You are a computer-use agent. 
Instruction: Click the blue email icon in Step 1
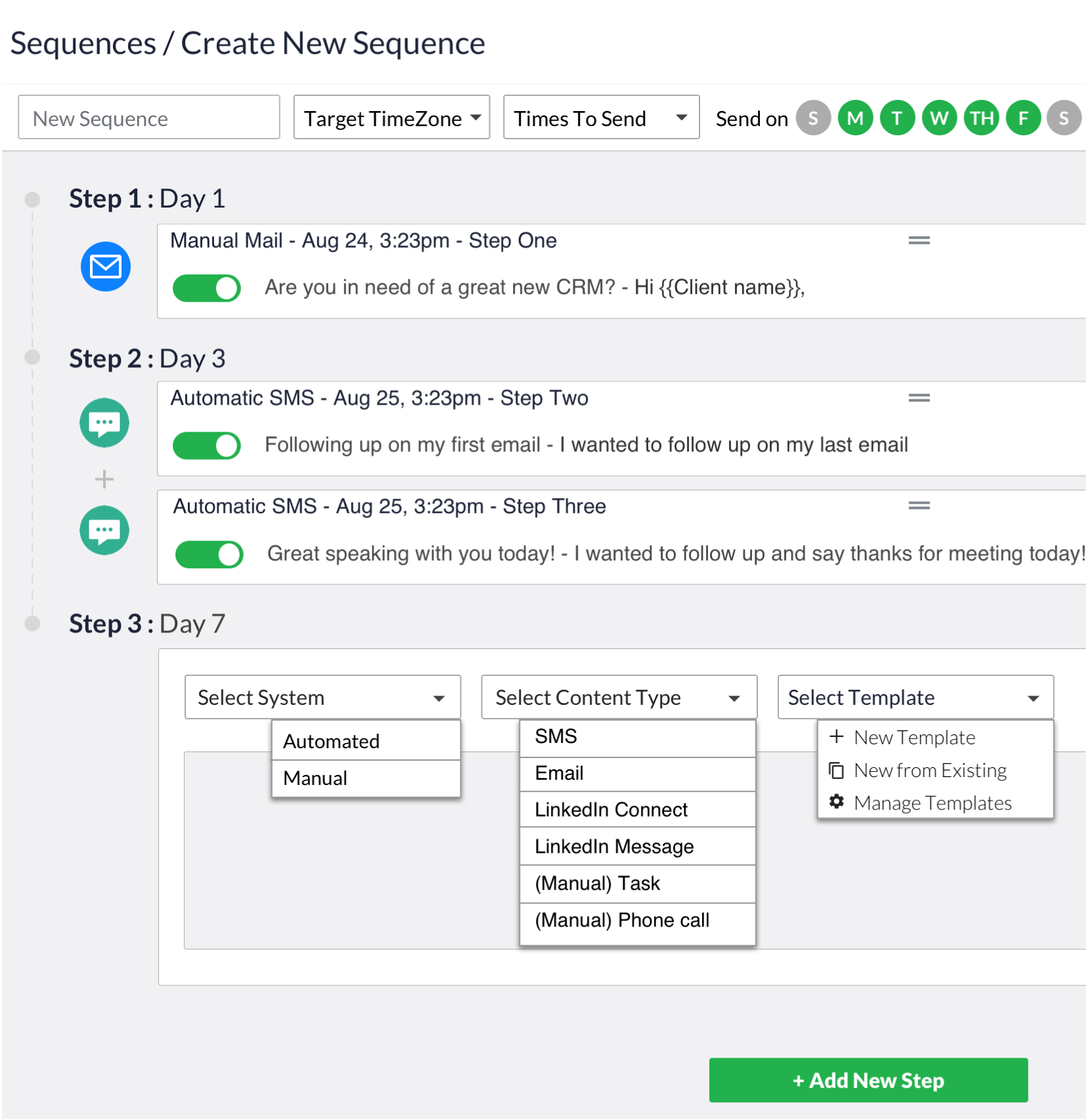point(105,267)
